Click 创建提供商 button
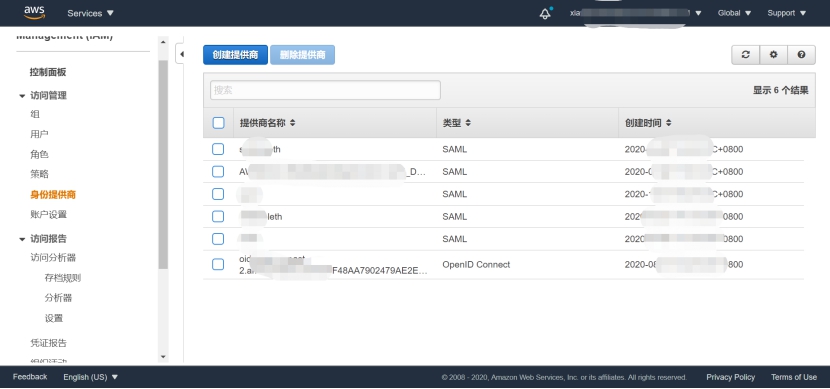This screenshot has height=389, width=830. 236,55
